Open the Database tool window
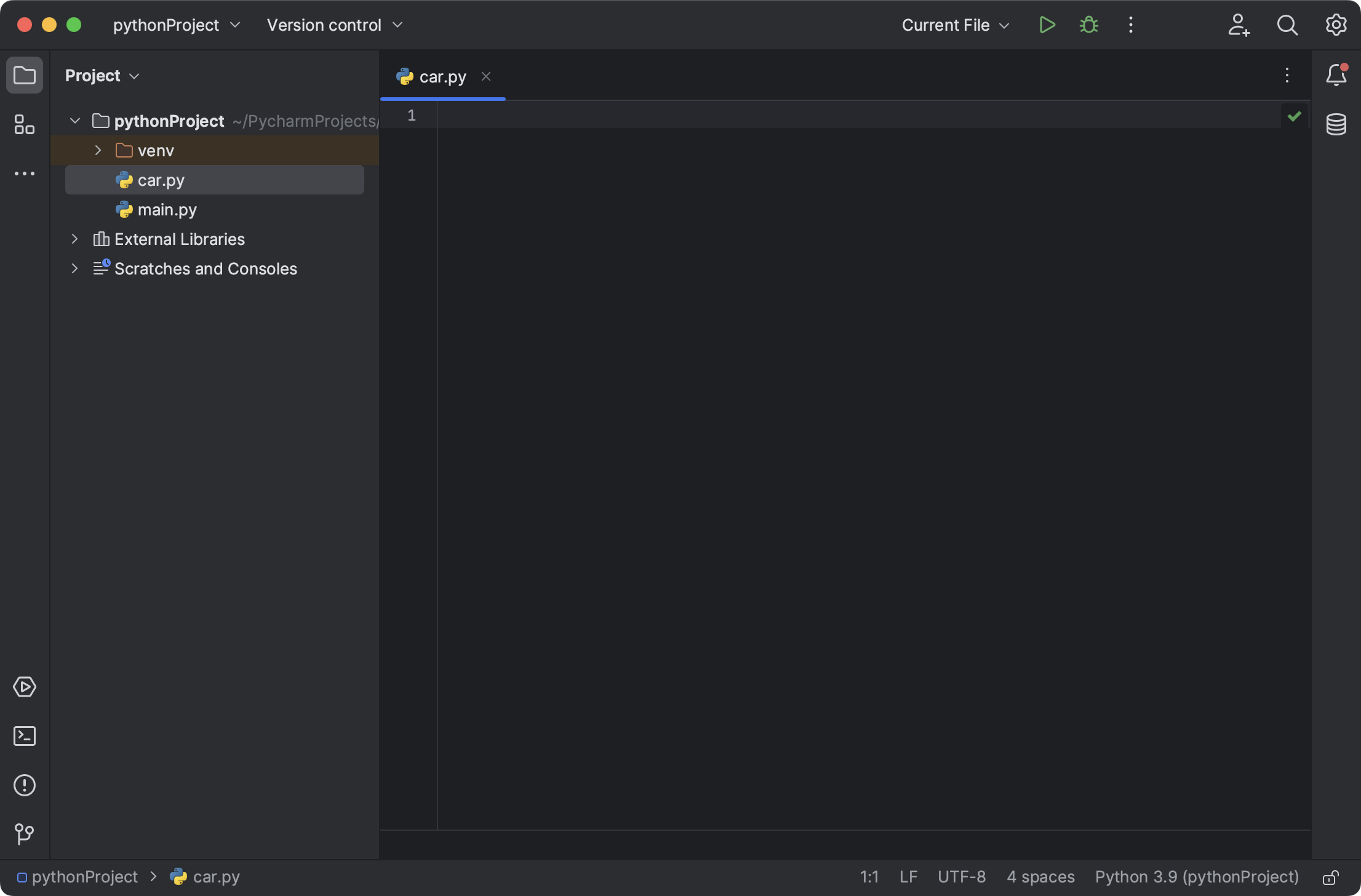 1336,124
